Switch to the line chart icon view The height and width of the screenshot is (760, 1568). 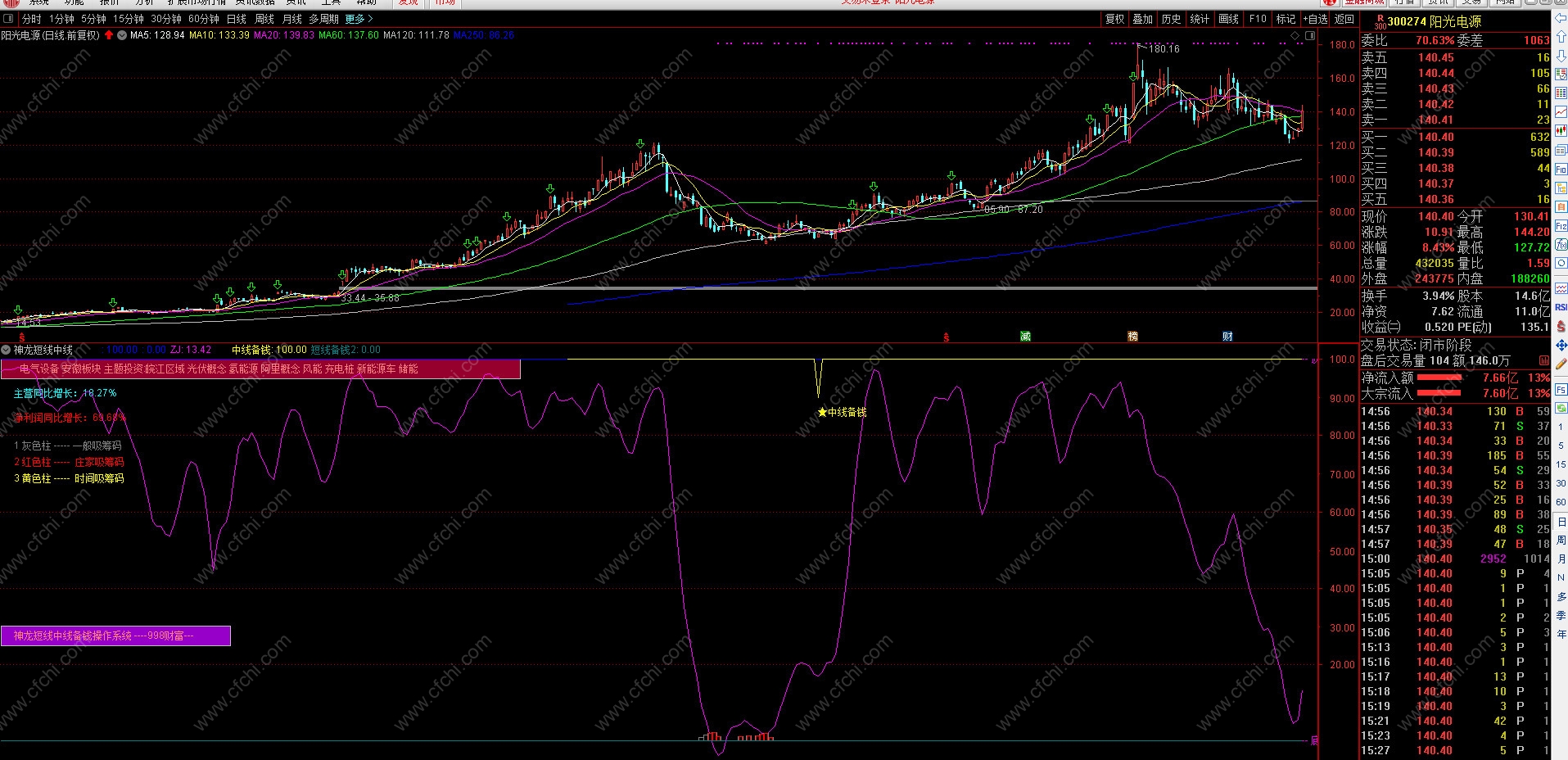point(1561,112)
